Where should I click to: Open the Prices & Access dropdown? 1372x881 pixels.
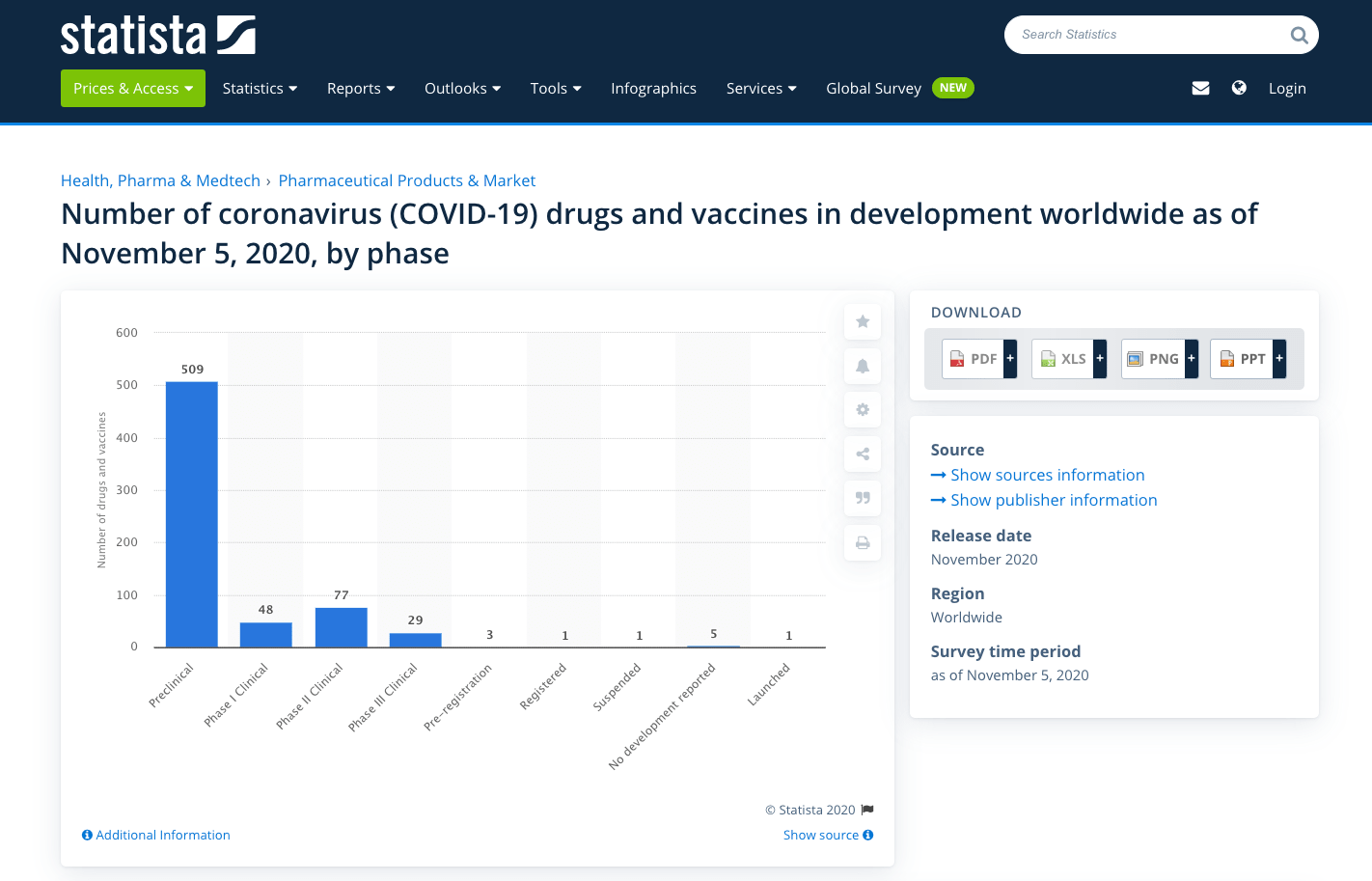pos(133,88)
